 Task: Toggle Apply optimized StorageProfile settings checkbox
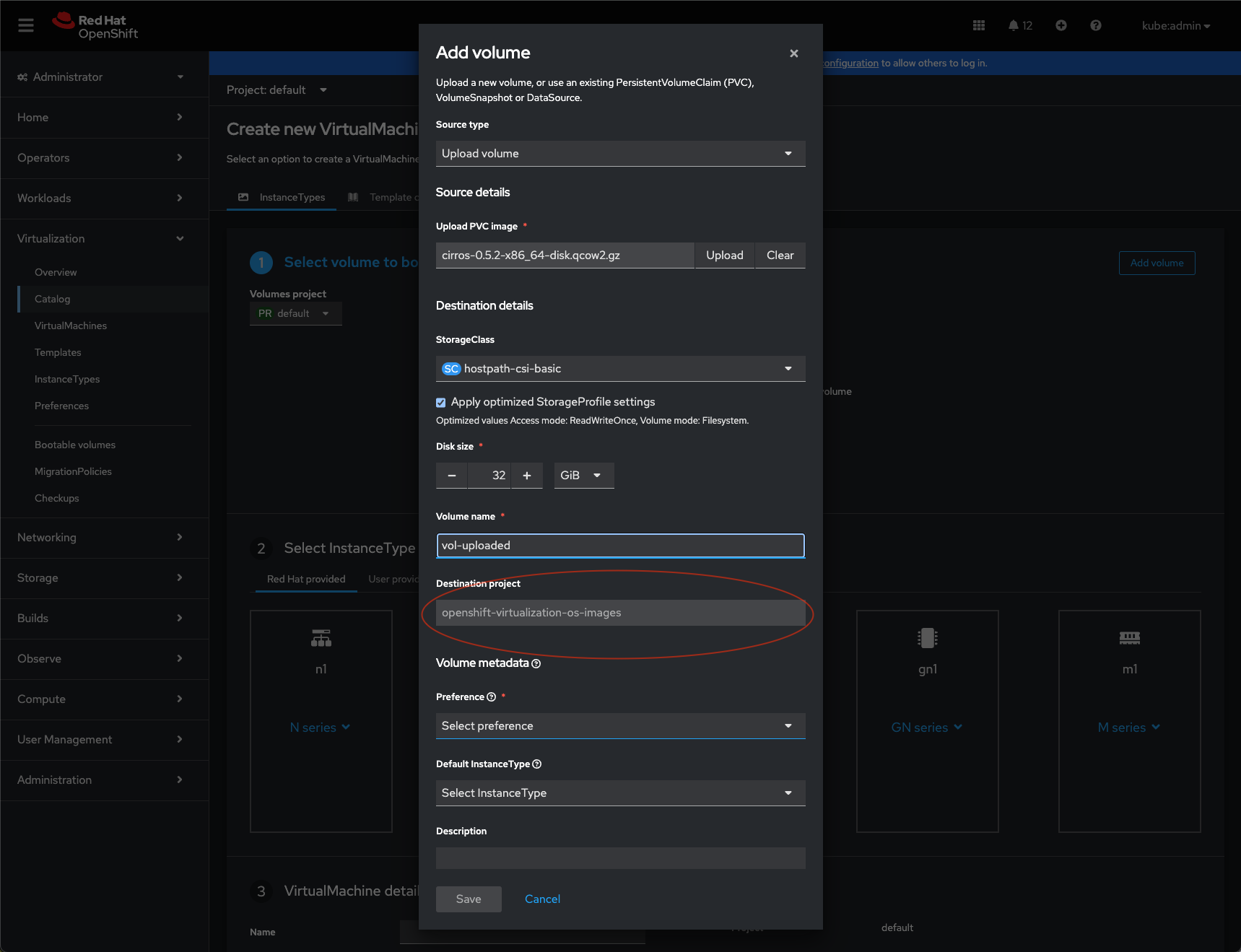(441, 403)
